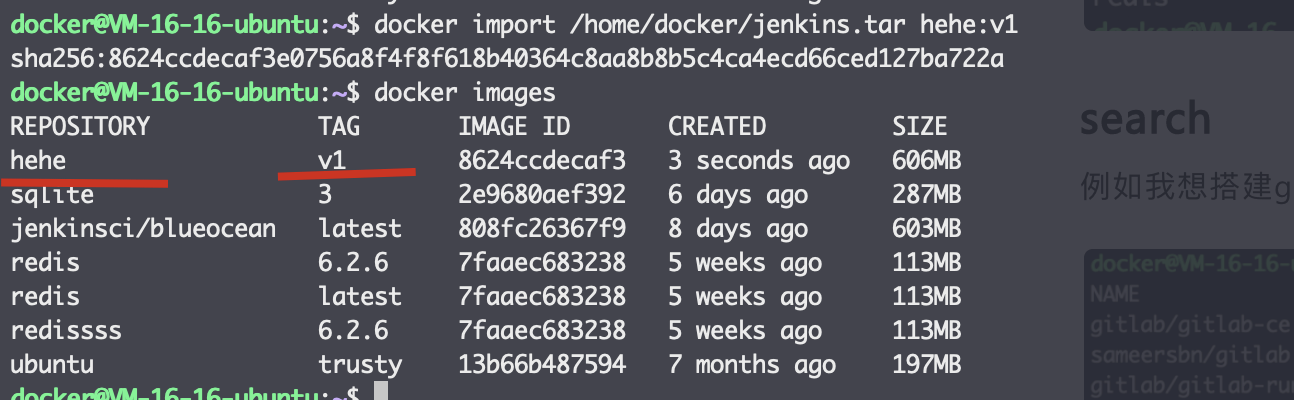Click the SIZE column header

(919, 126)
